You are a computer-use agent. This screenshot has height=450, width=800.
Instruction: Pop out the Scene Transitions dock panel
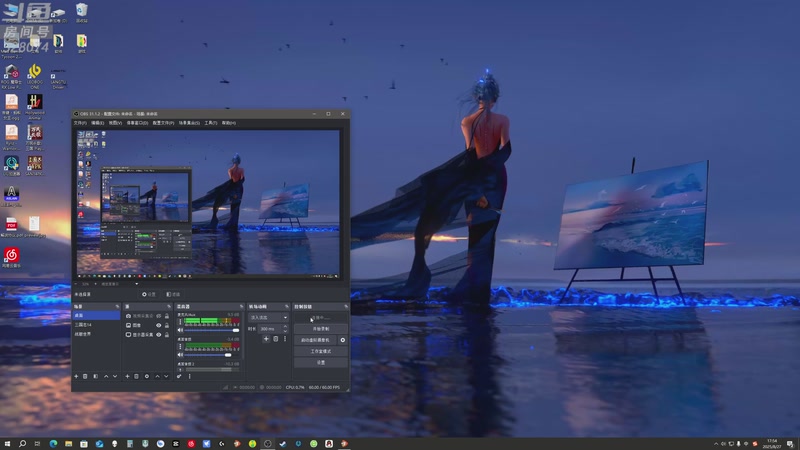click(287, 307)
